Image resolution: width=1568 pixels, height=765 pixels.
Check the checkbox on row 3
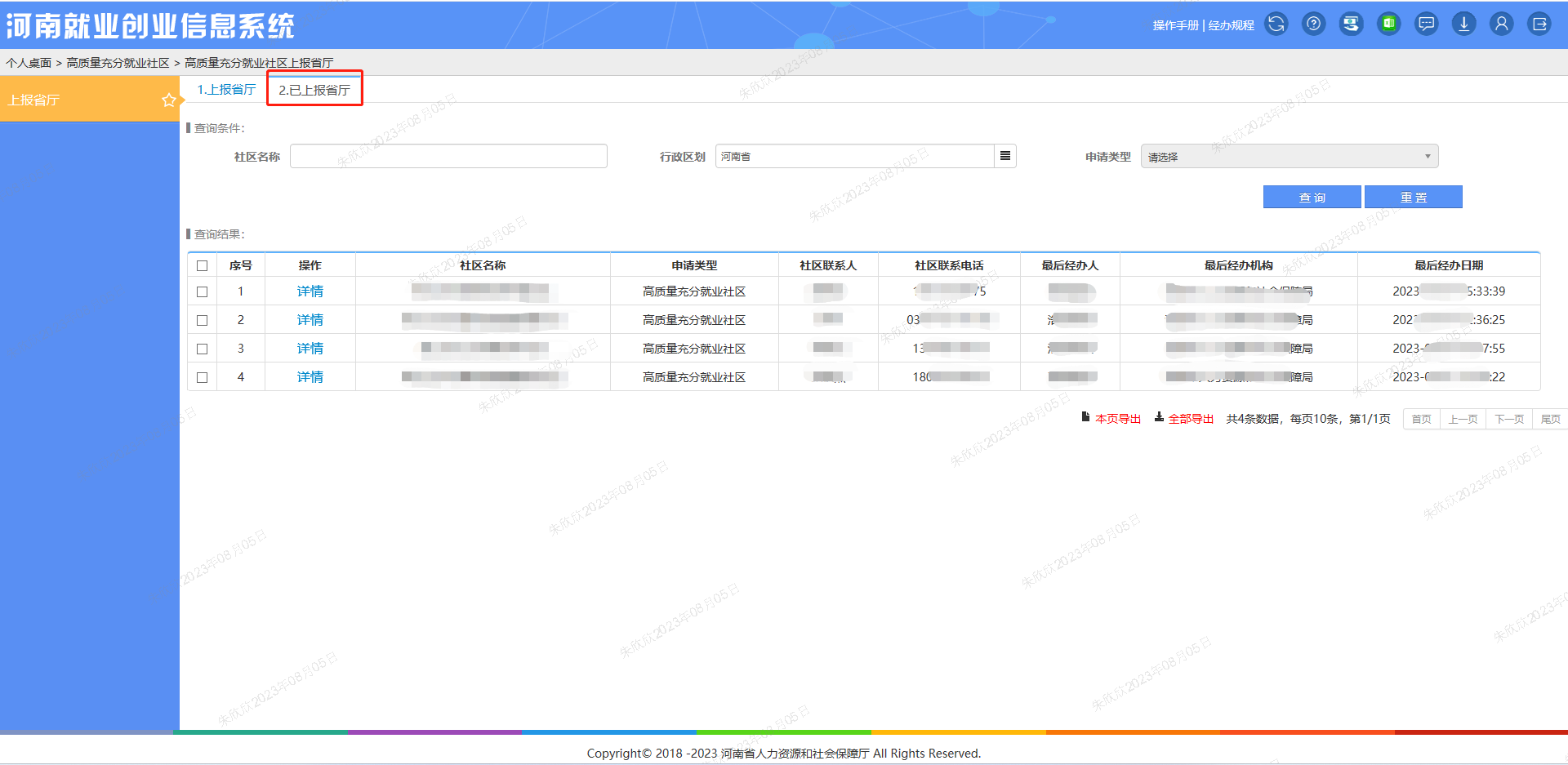pos(202,348)
